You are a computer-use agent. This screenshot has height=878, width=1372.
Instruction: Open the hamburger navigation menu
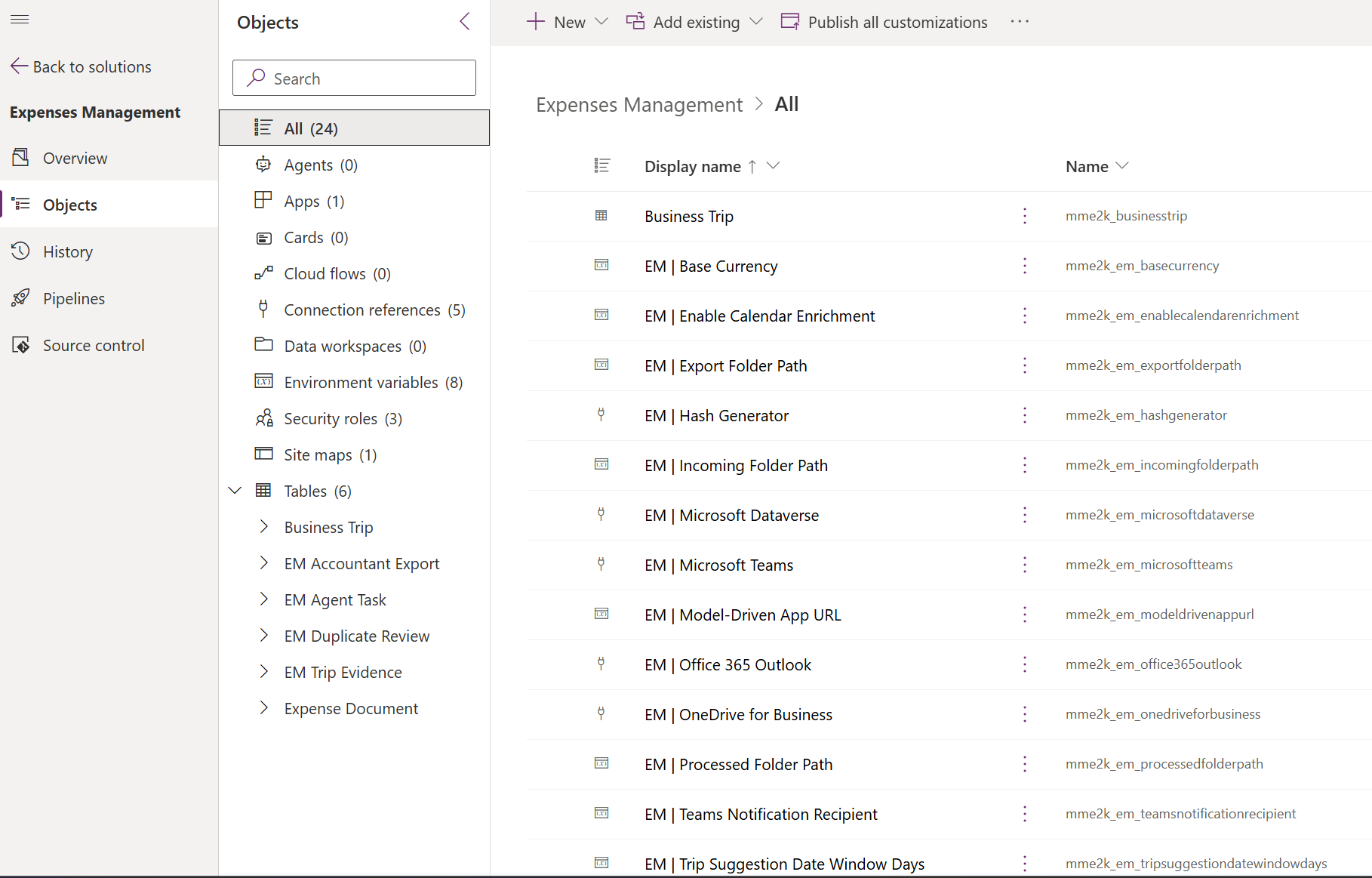[x=20, y=20]
